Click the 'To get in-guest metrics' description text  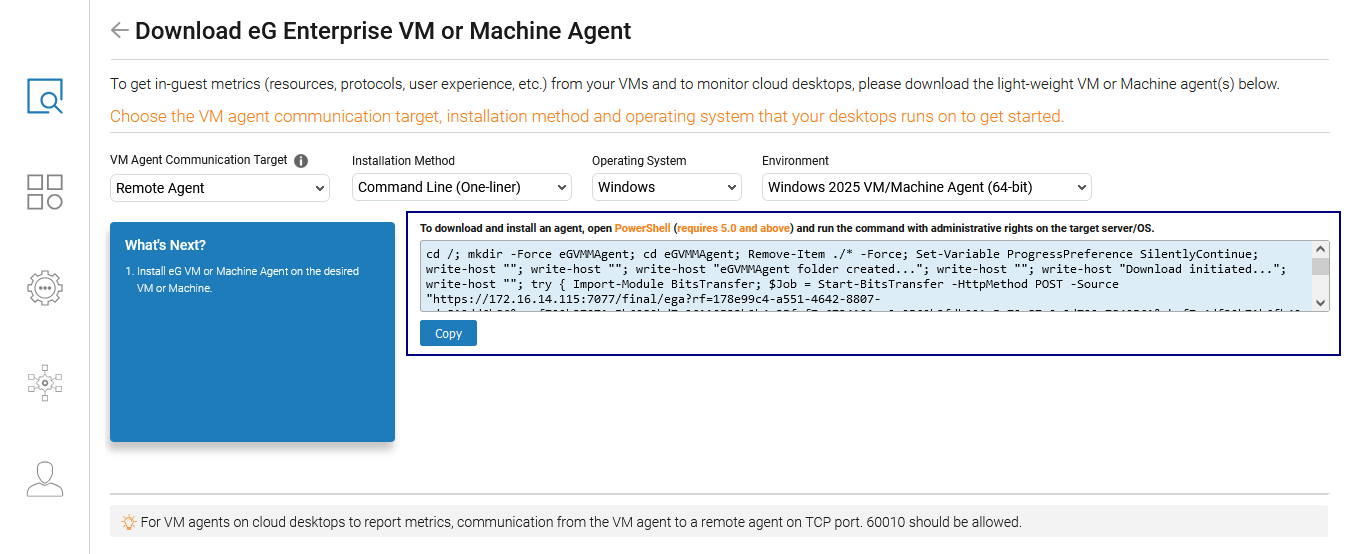(x=695, y=84)
